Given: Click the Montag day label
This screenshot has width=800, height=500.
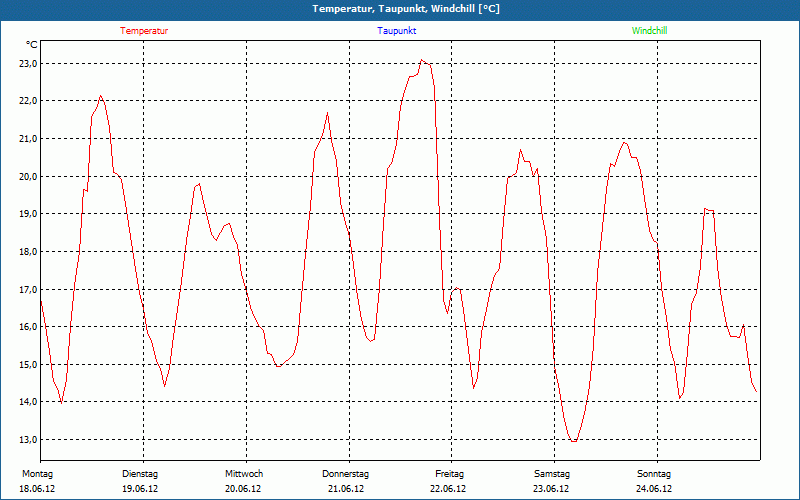Looking at the screenshot, I should coord(37,474).
